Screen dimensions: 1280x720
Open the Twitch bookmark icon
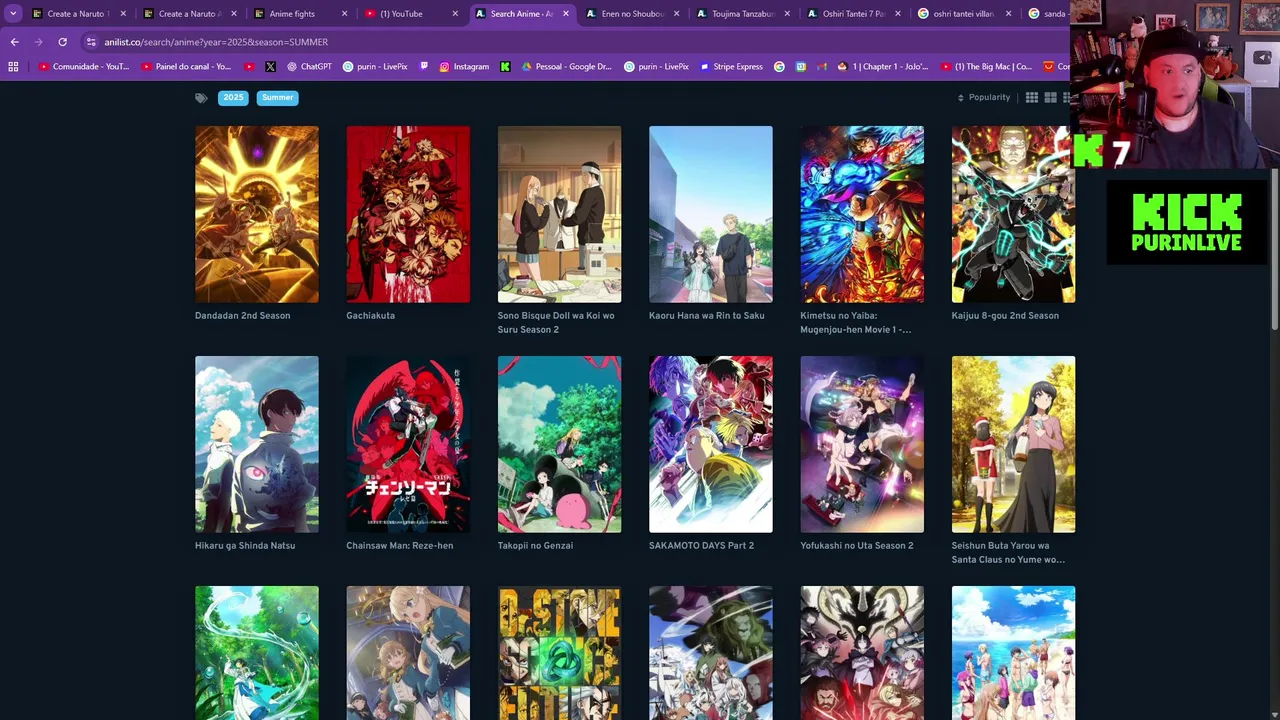pos(424,67)
